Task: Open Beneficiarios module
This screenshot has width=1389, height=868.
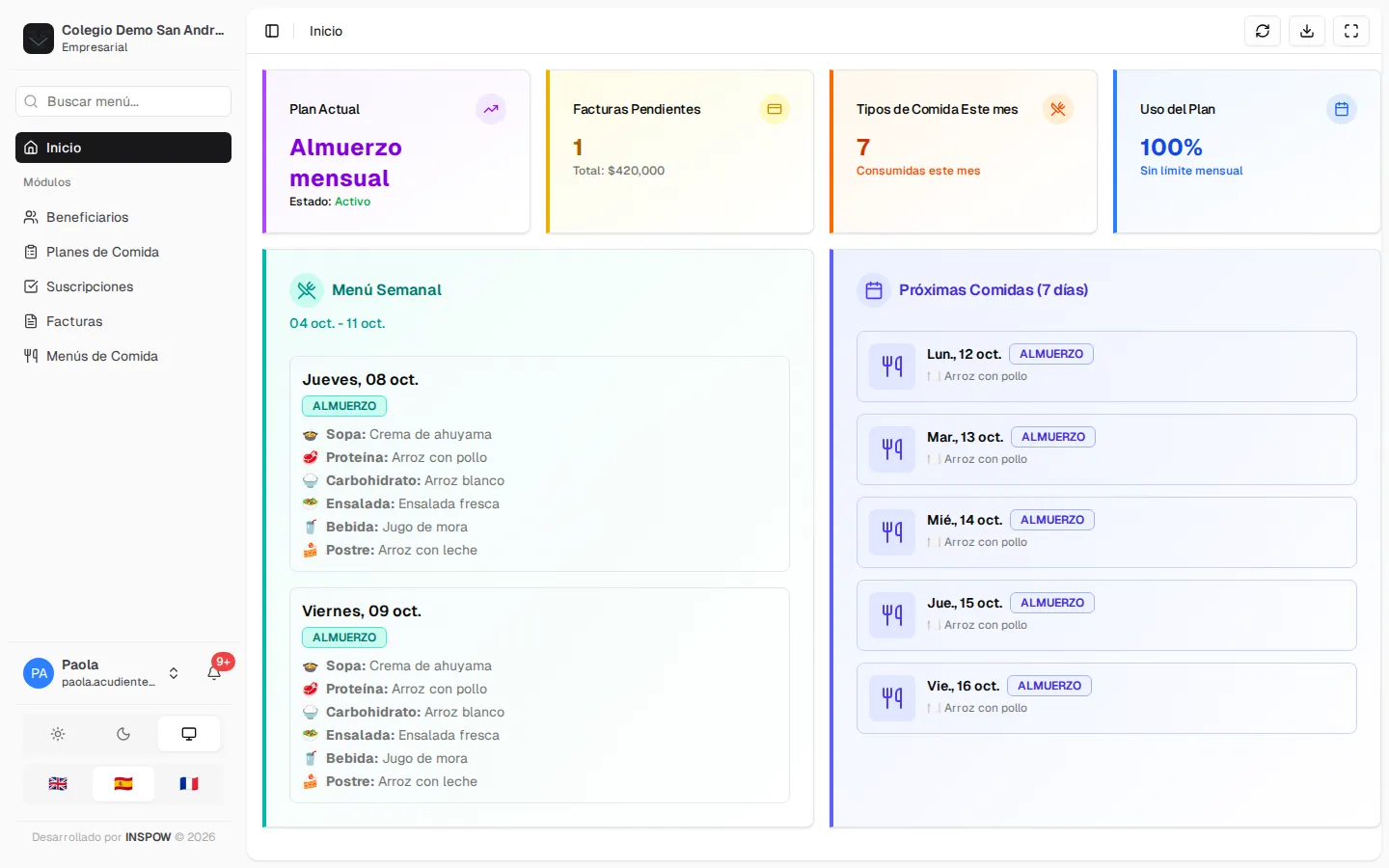Action: [123, 217]
